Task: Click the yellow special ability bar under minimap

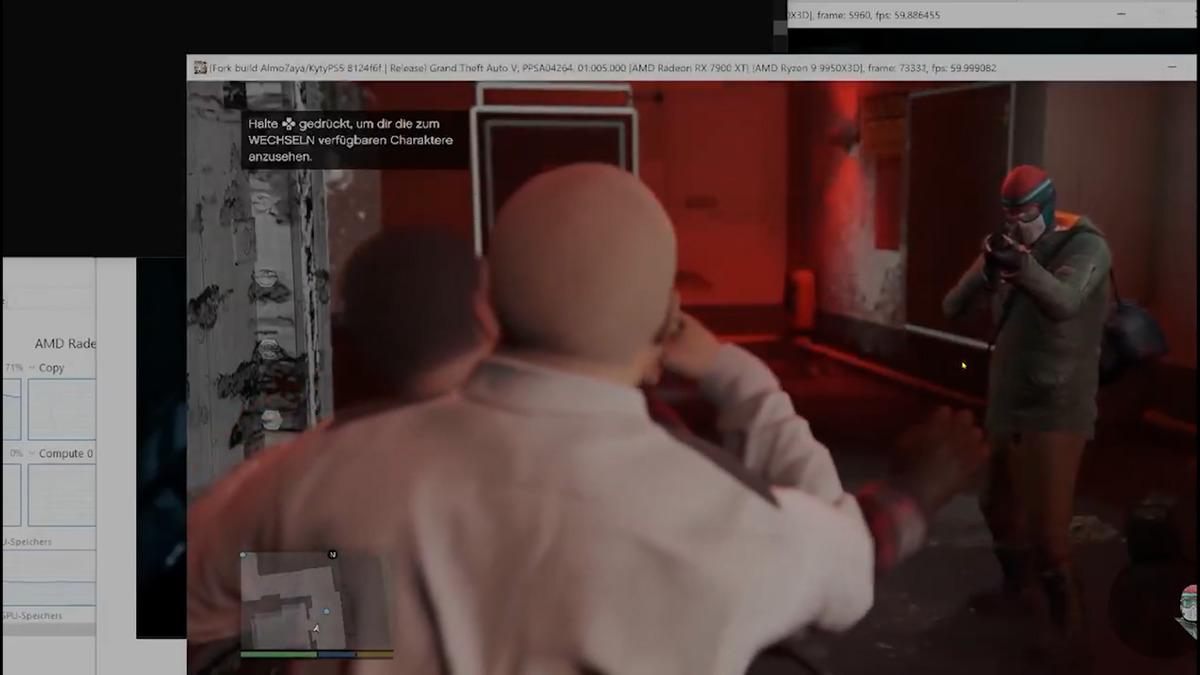Action: 375,655
